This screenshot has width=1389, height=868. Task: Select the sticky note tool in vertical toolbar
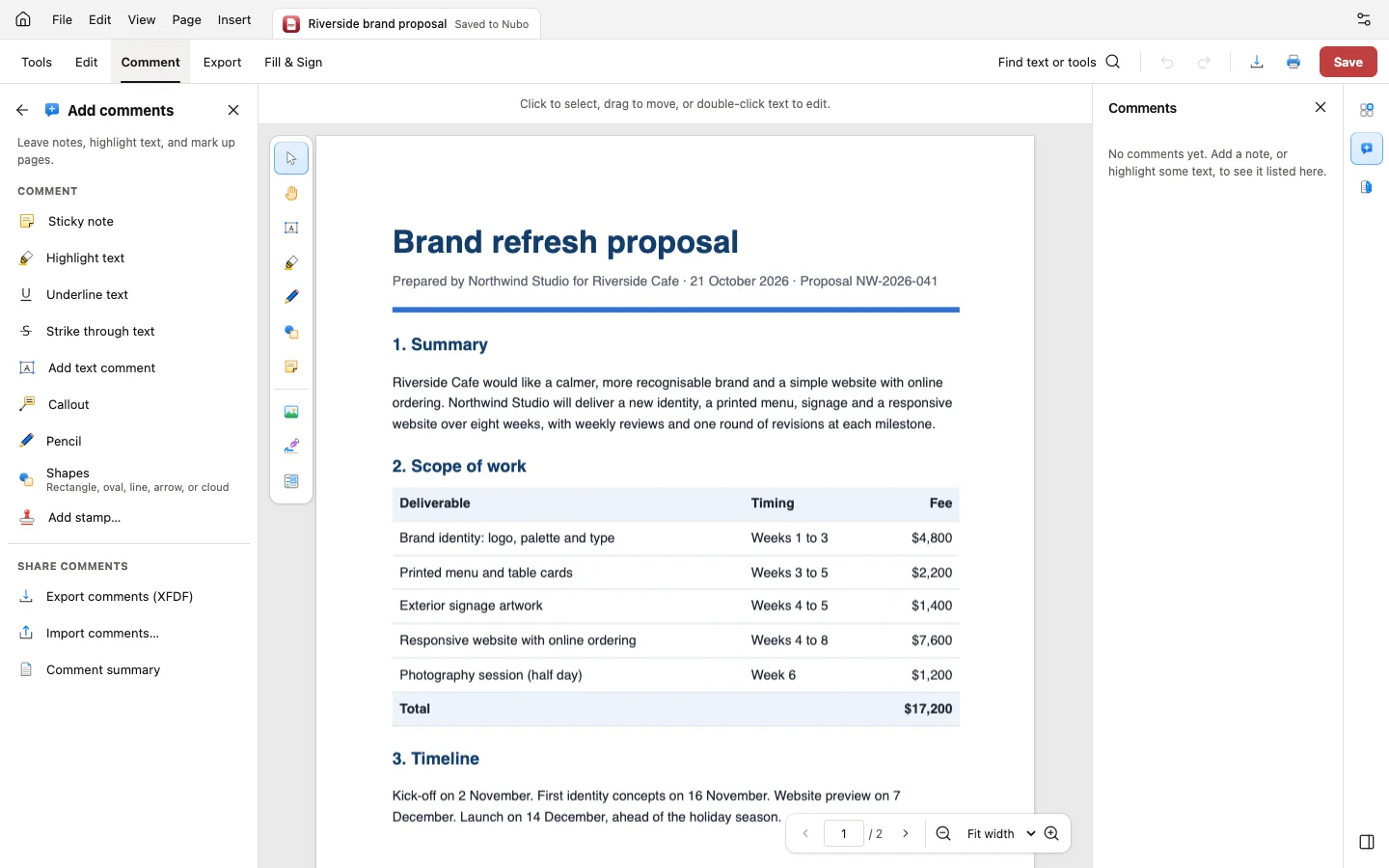coord(291,366)
